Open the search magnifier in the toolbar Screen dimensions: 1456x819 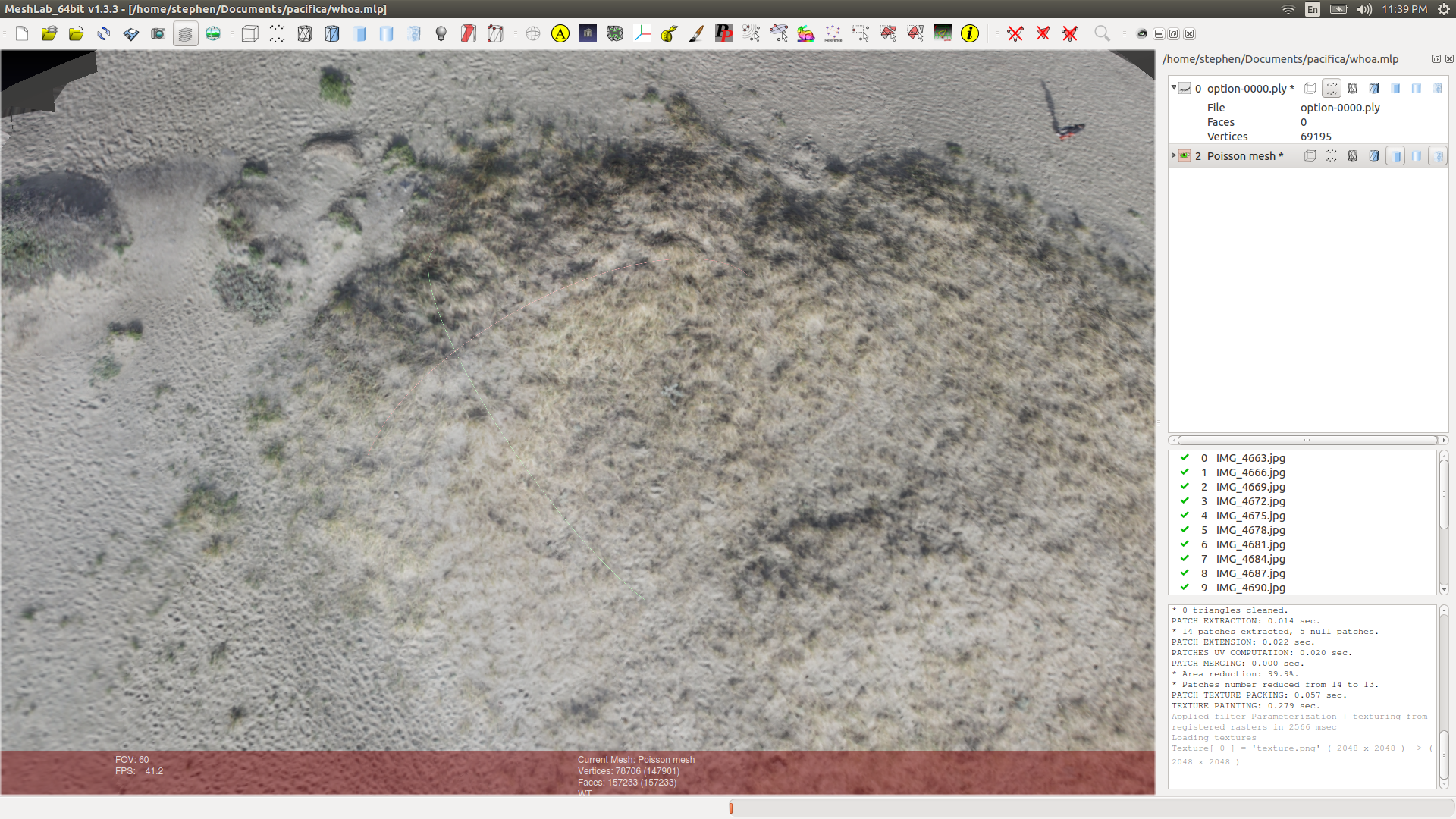(x=1102, y=34)
